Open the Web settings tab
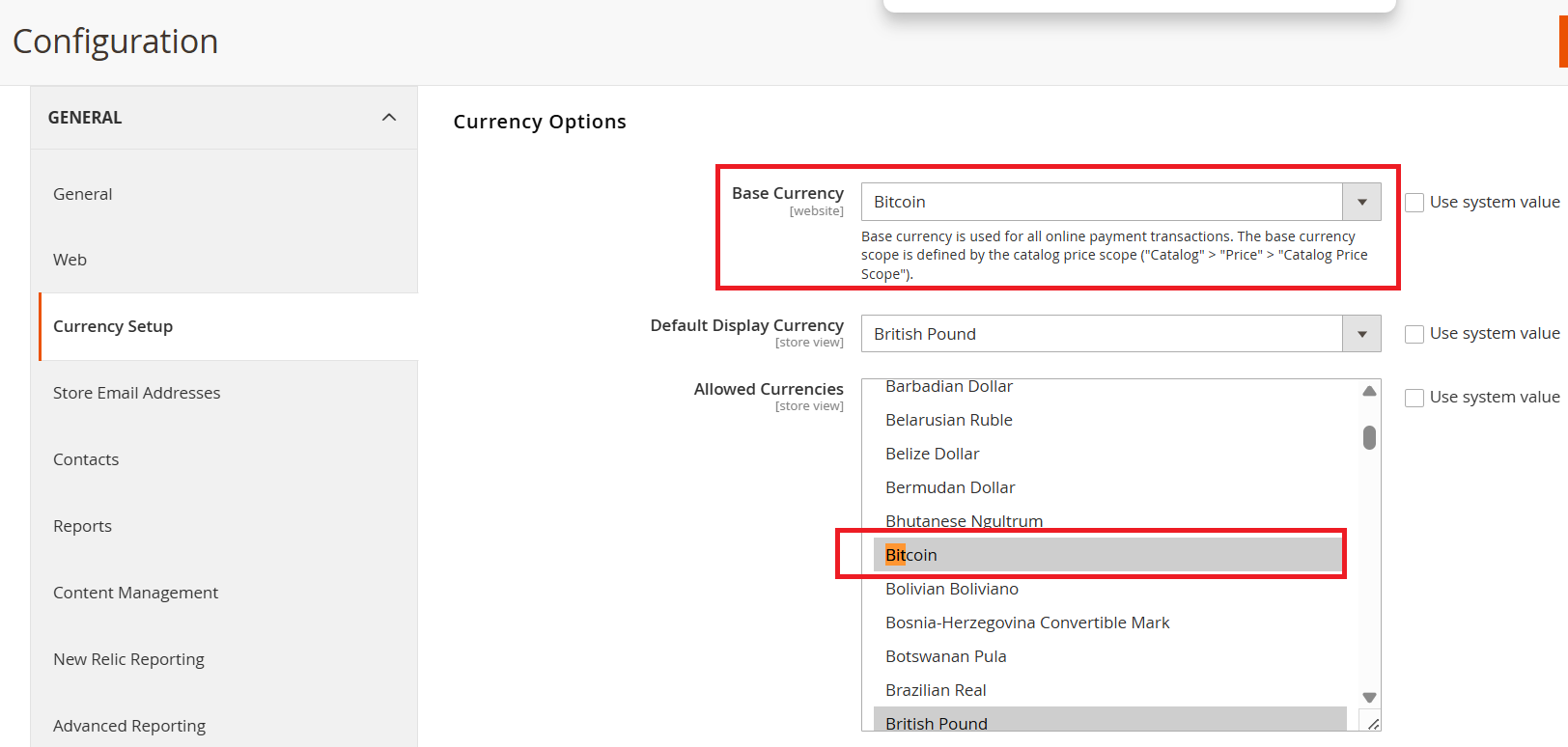Viewport: 1568px width, 747px height. pos(70,260)
